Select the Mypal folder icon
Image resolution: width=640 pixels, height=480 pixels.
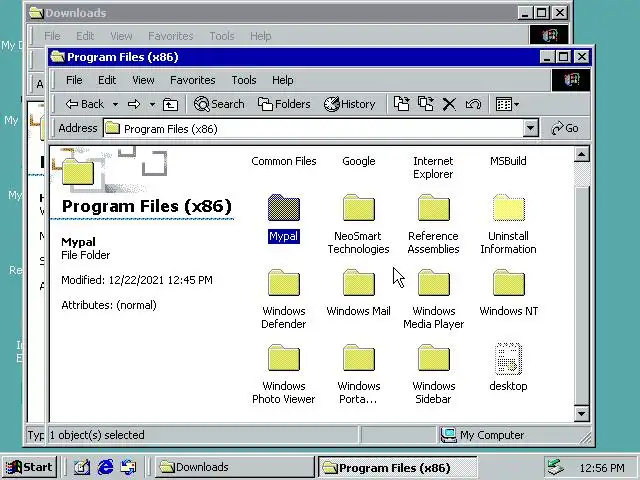(284, 208)
